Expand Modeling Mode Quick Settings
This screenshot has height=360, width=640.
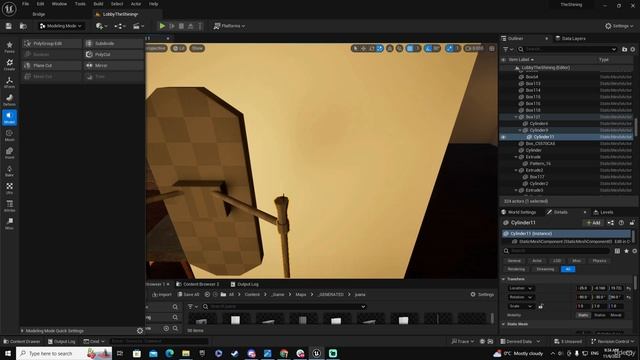(22, 331)
